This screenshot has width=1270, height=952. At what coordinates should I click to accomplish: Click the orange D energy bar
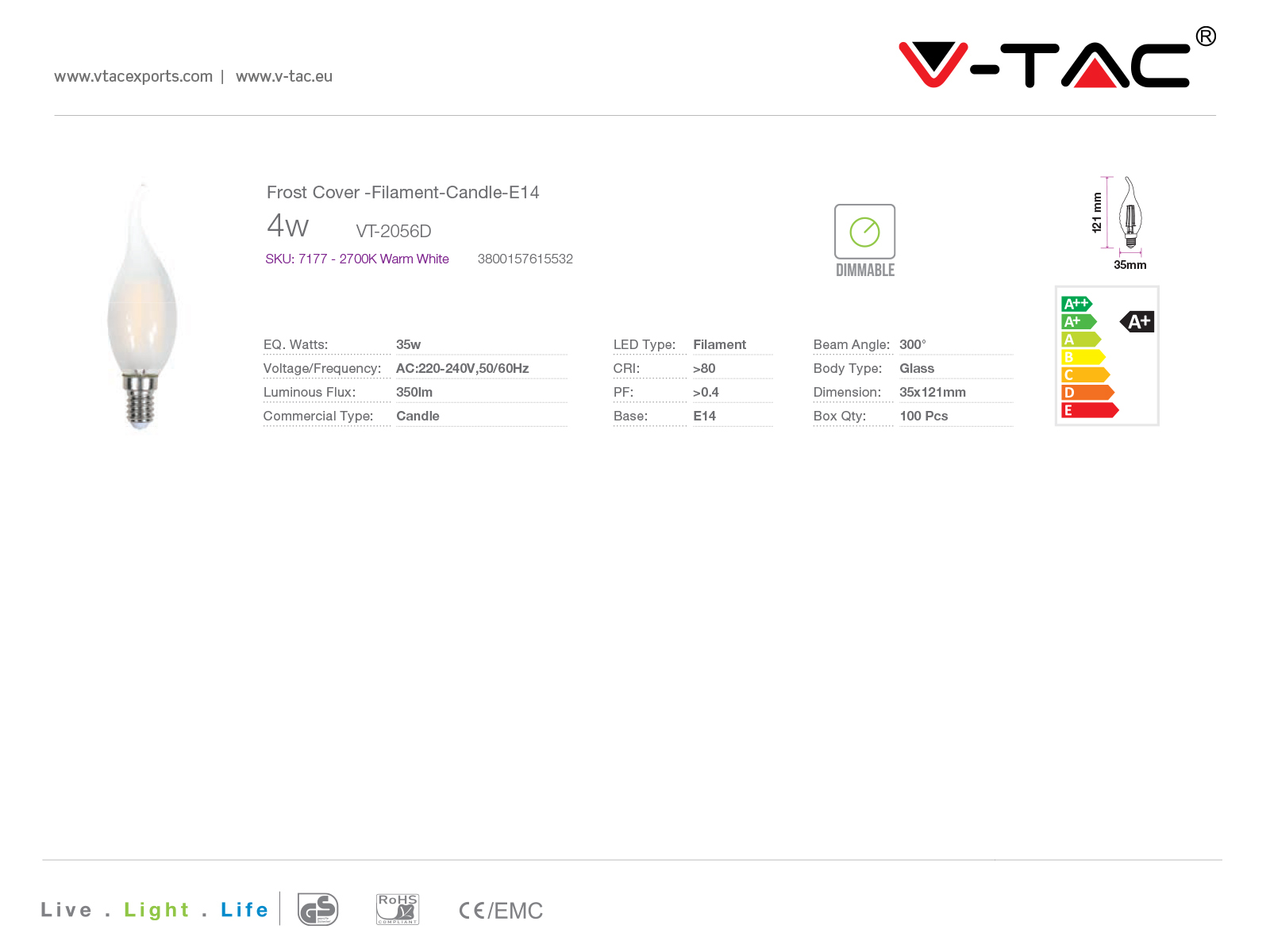(x=1088, y=393)
